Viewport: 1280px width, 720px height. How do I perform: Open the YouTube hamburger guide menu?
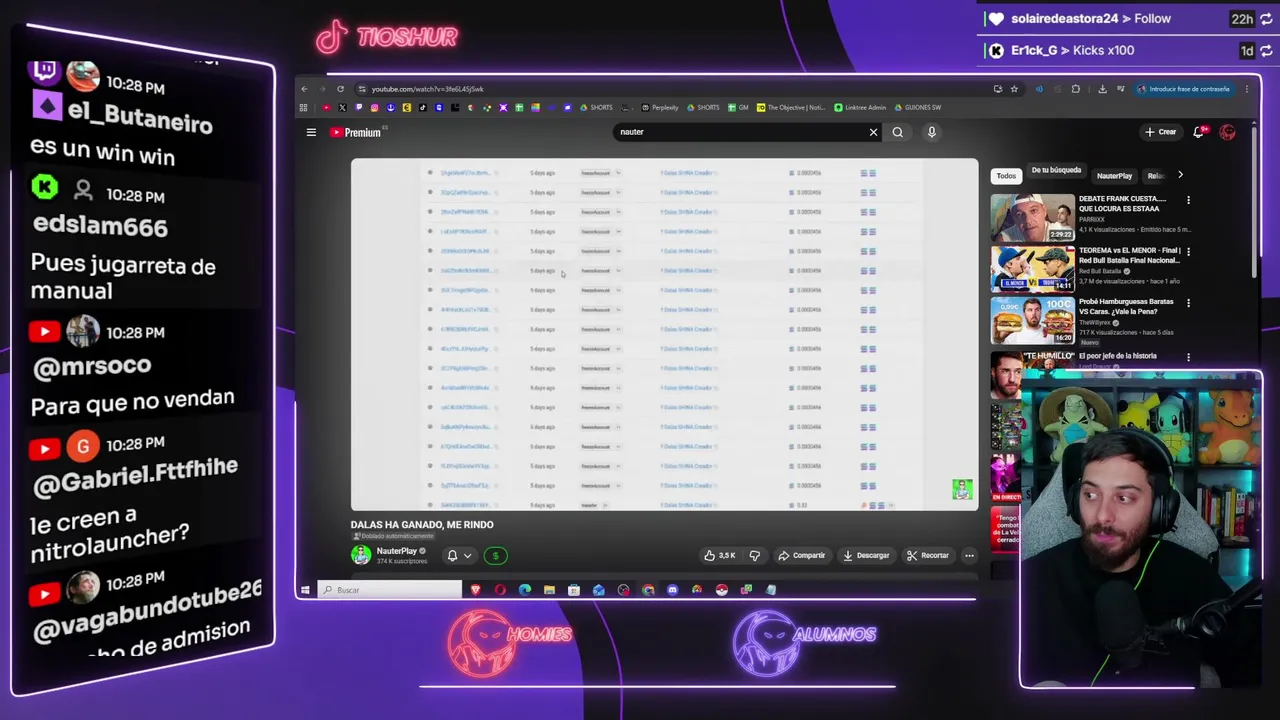coord(311,132)
